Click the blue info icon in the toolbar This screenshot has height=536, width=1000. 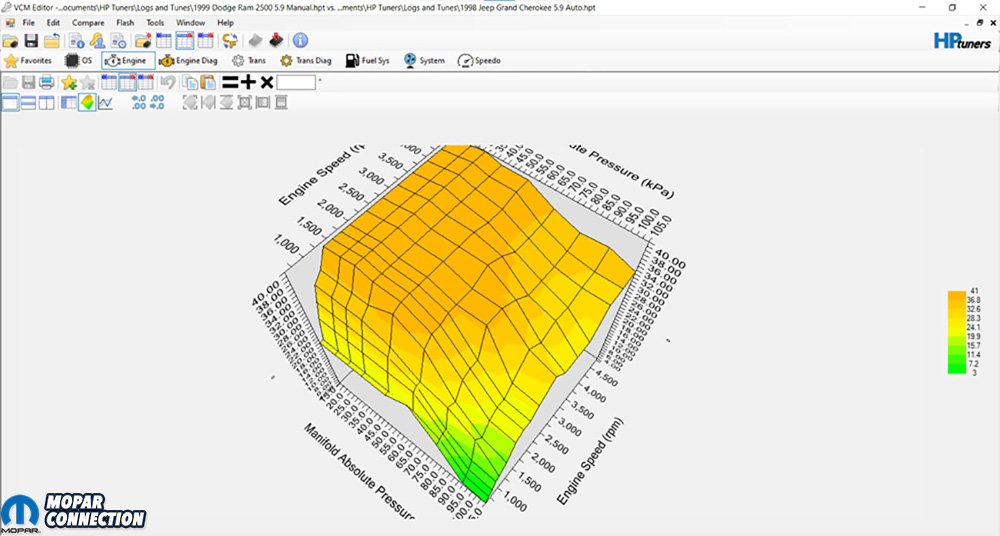(x=300, y=41)
